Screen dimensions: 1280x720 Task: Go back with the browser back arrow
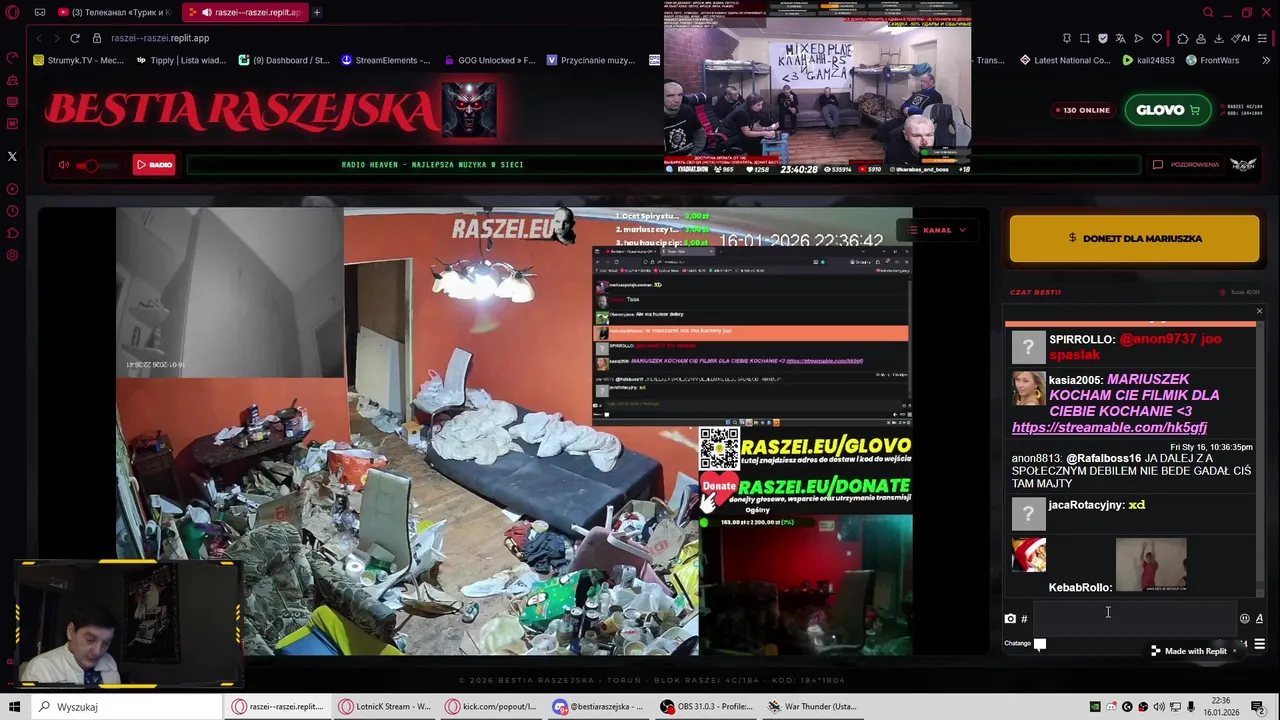click(x=38, y=38)
